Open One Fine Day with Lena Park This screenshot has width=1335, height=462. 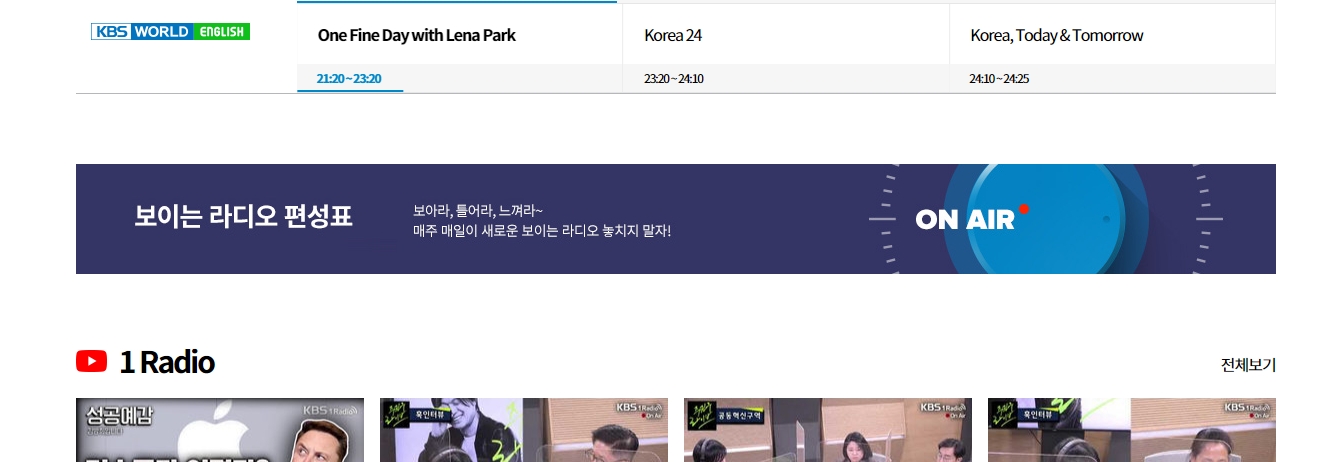pyautogui.click(x=417, y=35)
